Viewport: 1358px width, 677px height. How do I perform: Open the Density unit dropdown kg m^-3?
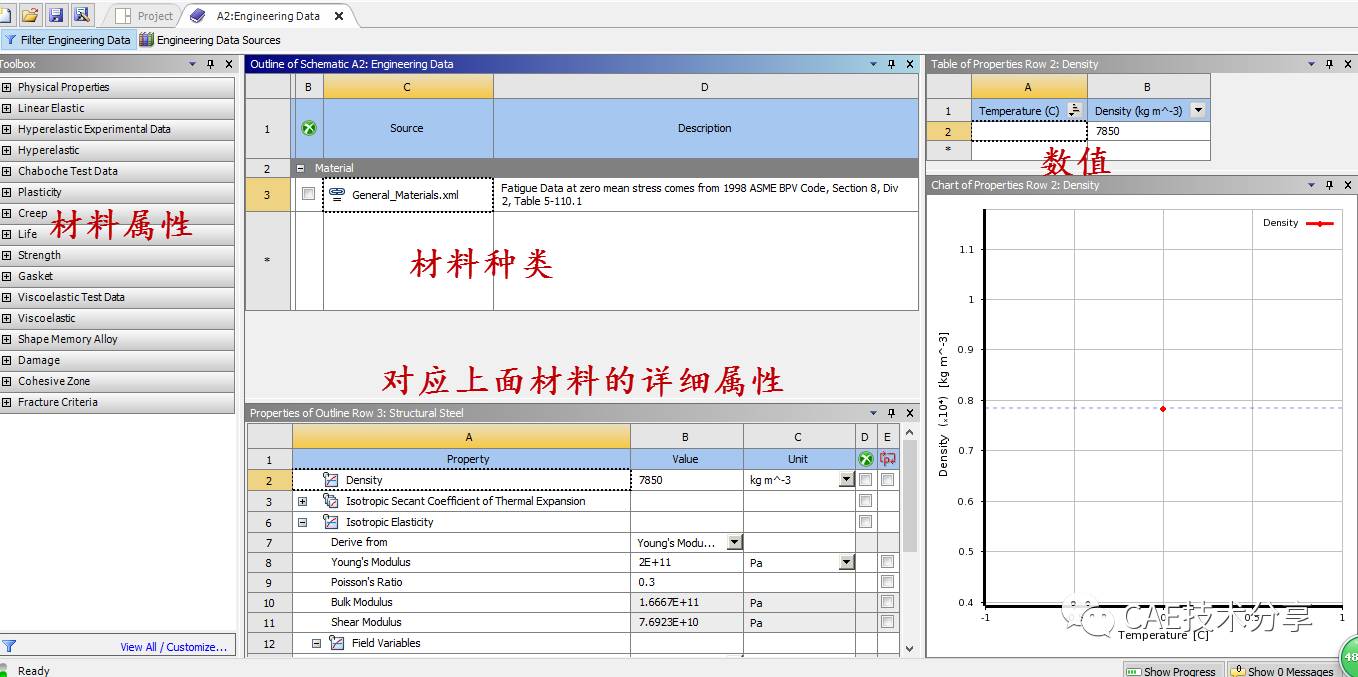pos(846,480)
